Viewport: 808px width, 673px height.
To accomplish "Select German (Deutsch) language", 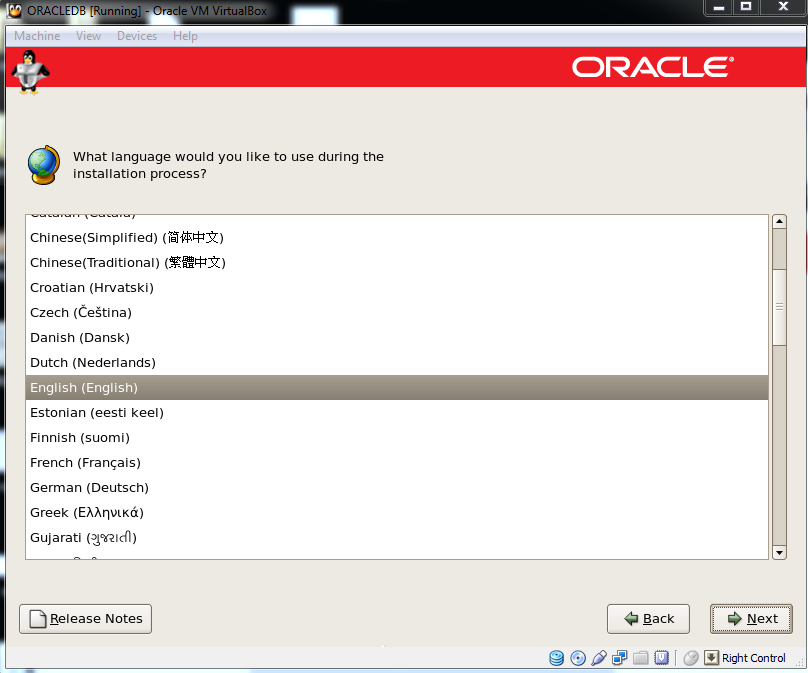I will tap(397, 487).
